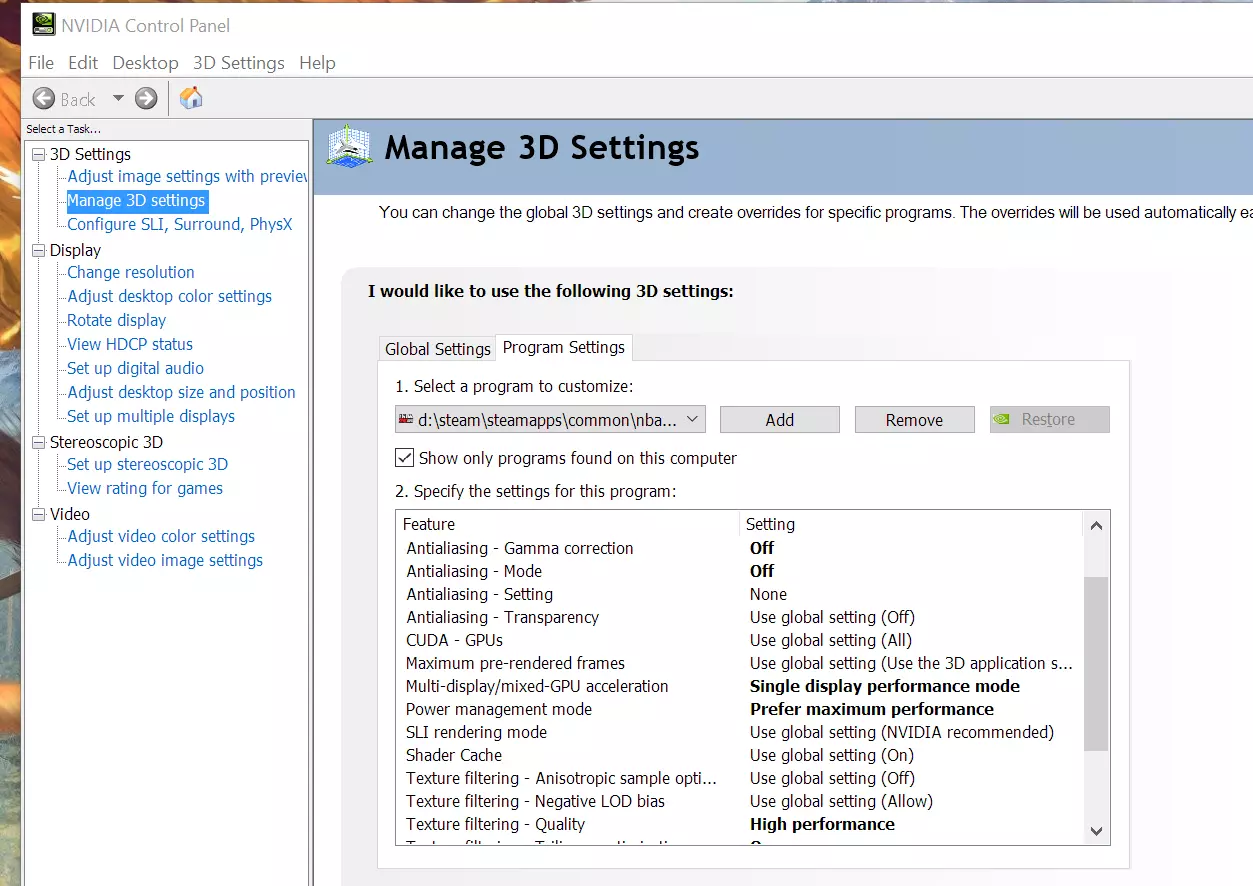Screen dimensions: 1253x886
Task: Click the program icon in selection dropdown
Action: pyautogui.click(x=406, y=420)
